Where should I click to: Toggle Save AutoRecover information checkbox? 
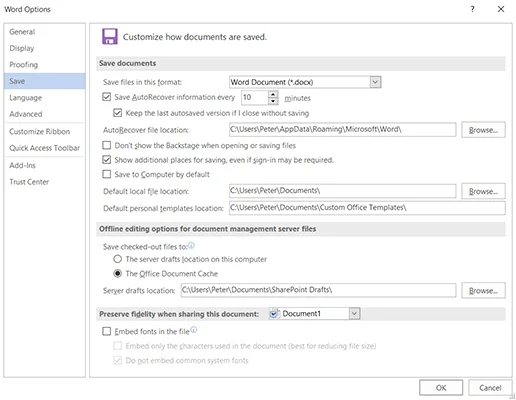pos(107,97)
